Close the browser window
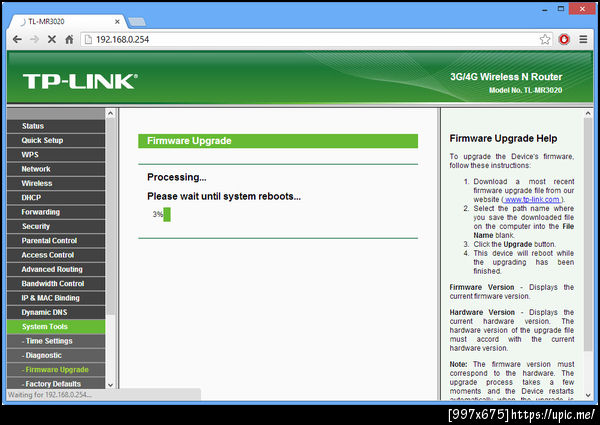 582,9
